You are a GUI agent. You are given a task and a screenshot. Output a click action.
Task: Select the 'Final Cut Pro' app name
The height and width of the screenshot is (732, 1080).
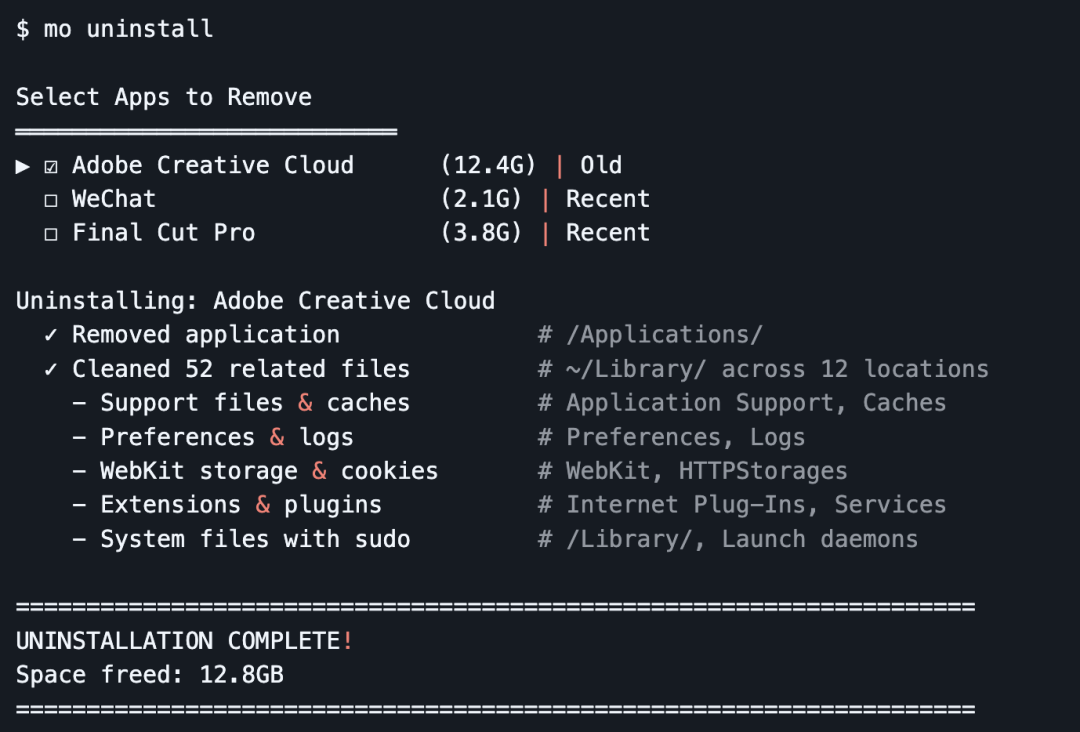(x=164, y=233)
